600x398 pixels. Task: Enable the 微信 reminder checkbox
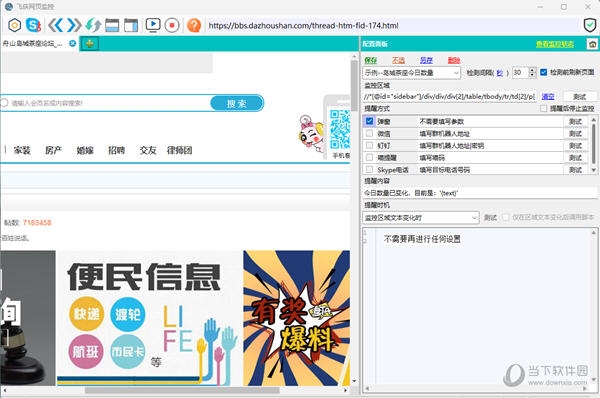(x=369, y=133)
